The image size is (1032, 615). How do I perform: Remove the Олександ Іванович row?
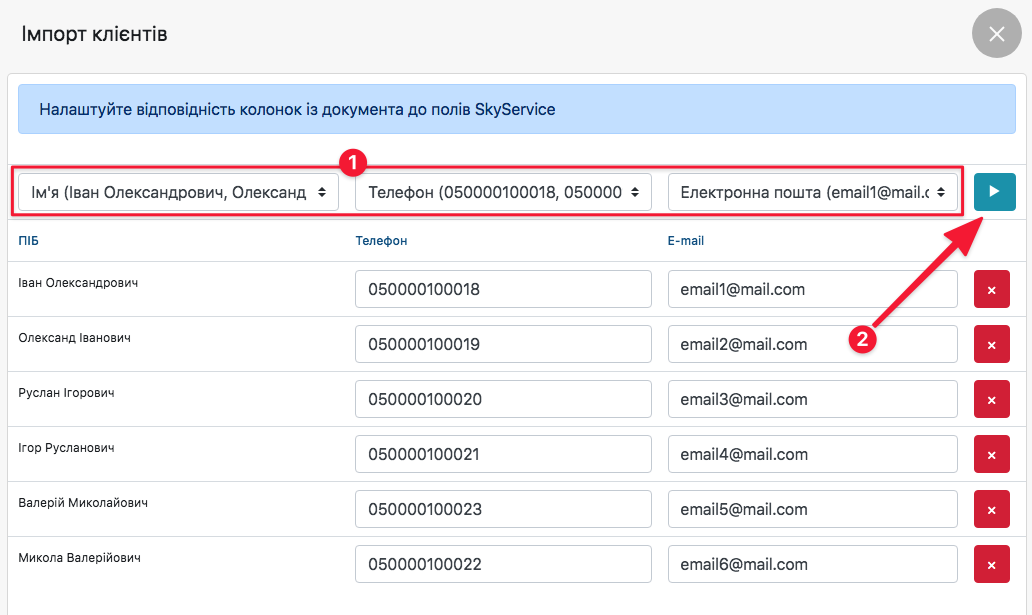click(x=991, y=345)
